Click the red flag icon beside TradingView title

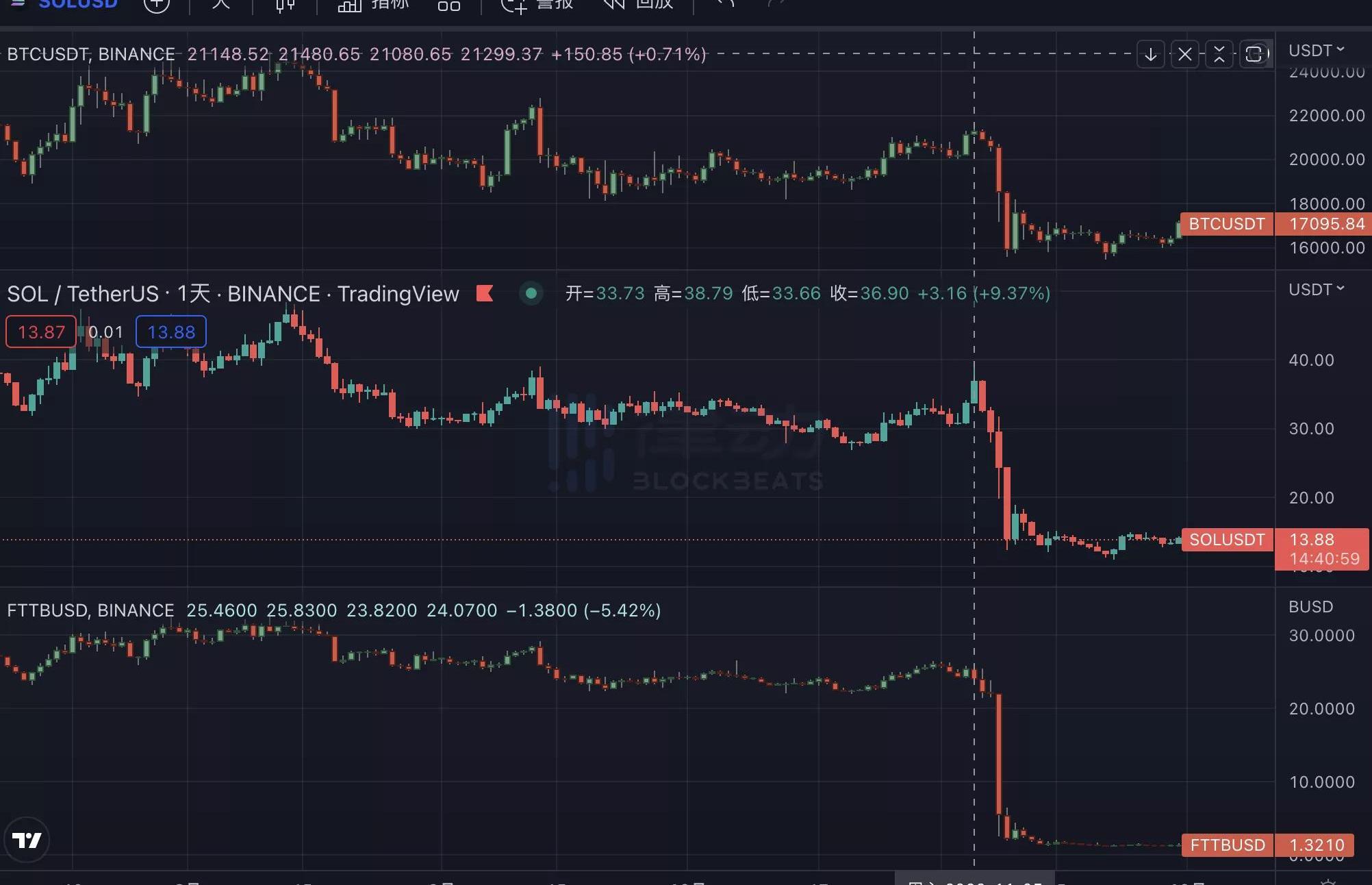click(x=485, y=293)
